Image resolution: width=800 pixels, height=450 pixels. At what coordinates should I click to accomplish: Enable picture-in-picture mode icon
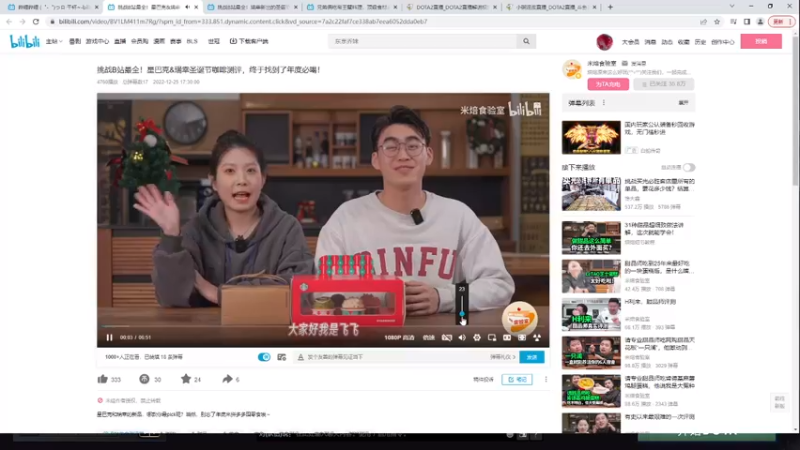[x=492, y=337]
